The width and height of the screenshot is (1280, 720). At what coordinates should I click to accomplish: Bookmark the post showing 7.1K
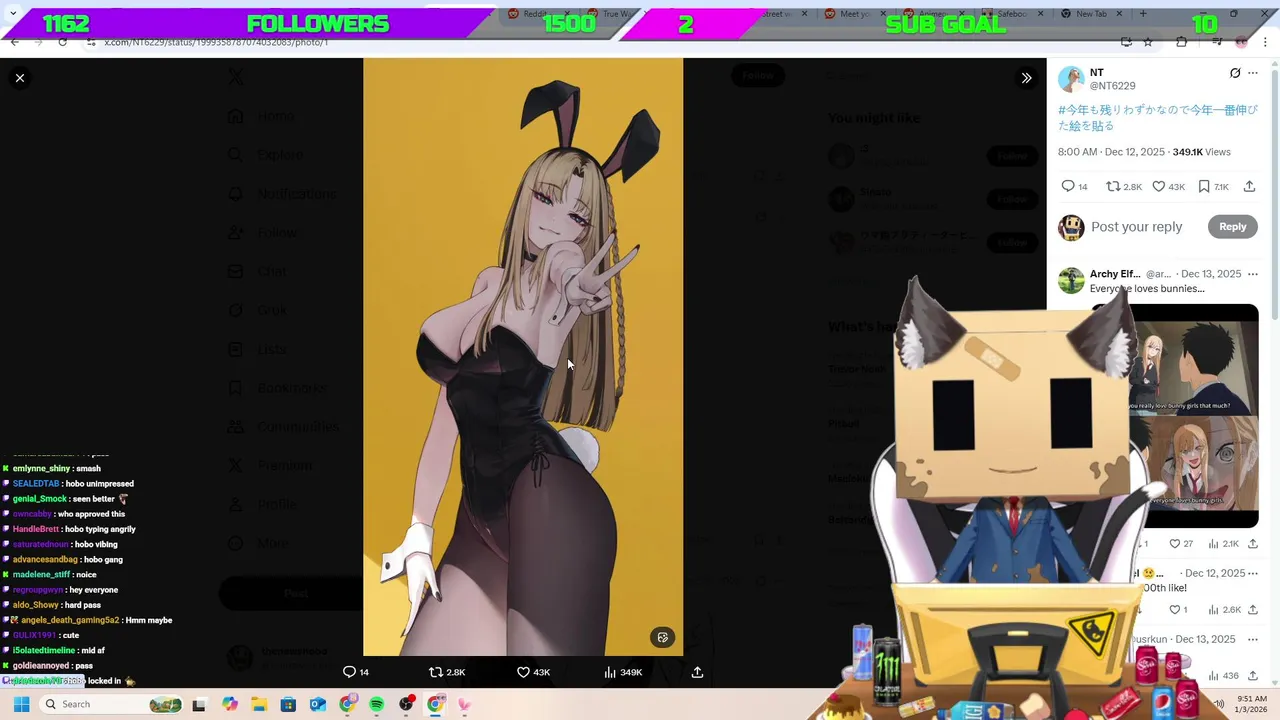1204,187
